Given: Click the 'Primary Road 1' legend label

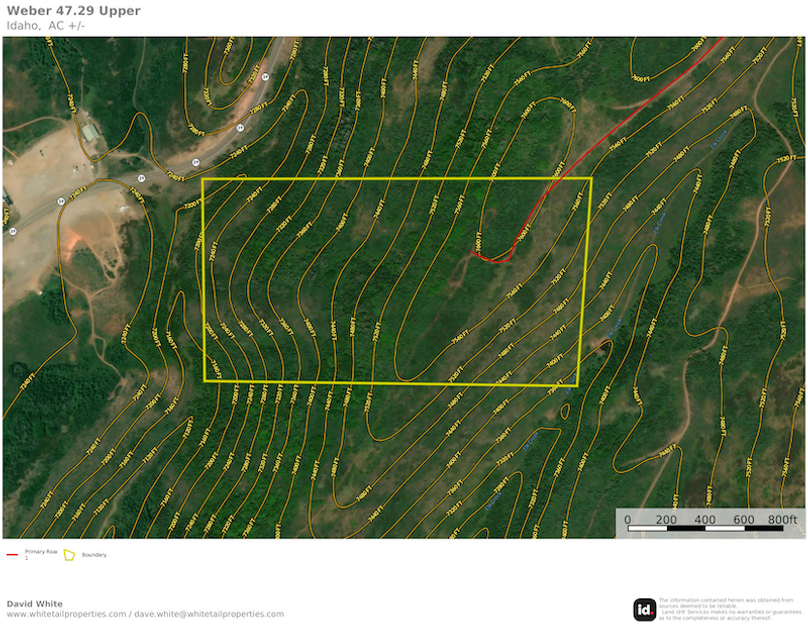Looking at the screenshot, I should tap(41, 554).
